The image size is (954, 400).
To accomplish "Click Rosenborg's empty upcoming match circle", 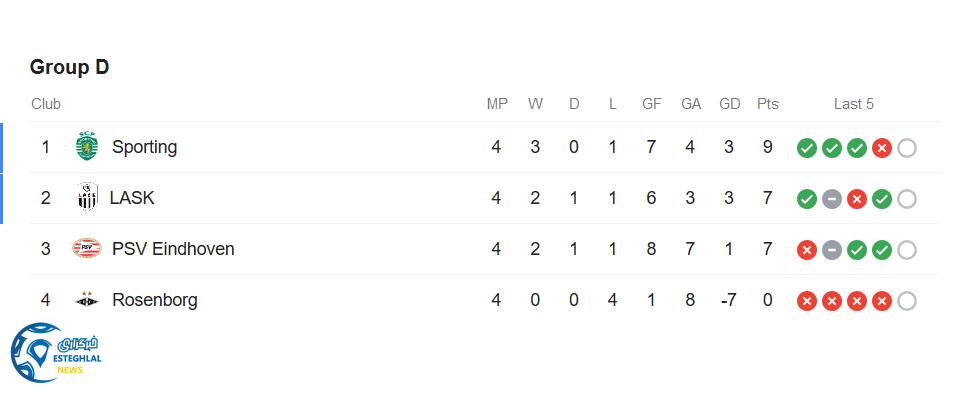I will (906, 301).
